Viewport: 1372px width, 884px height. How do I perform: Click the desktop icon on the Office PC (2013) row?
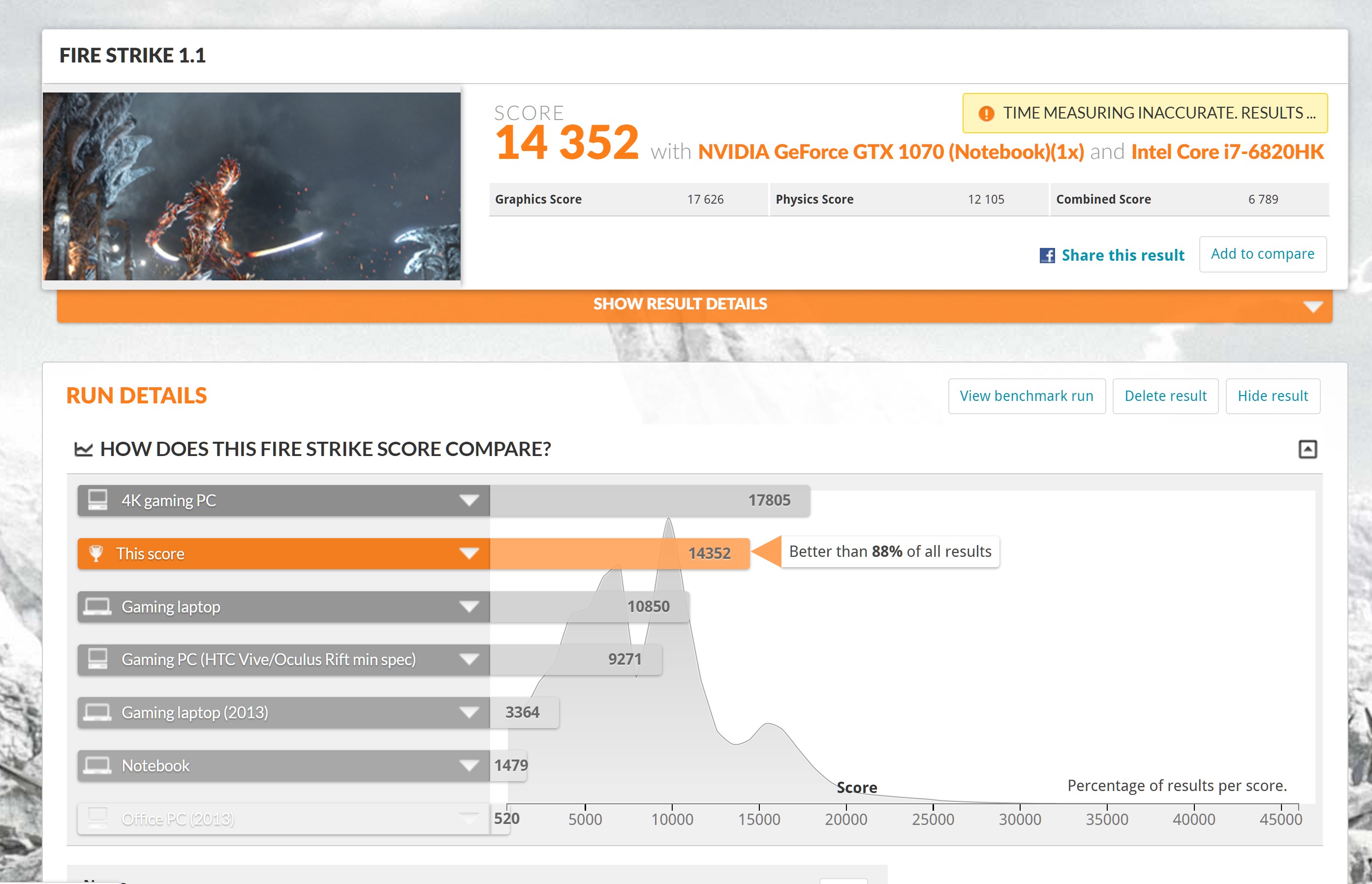tap(97, 818)
